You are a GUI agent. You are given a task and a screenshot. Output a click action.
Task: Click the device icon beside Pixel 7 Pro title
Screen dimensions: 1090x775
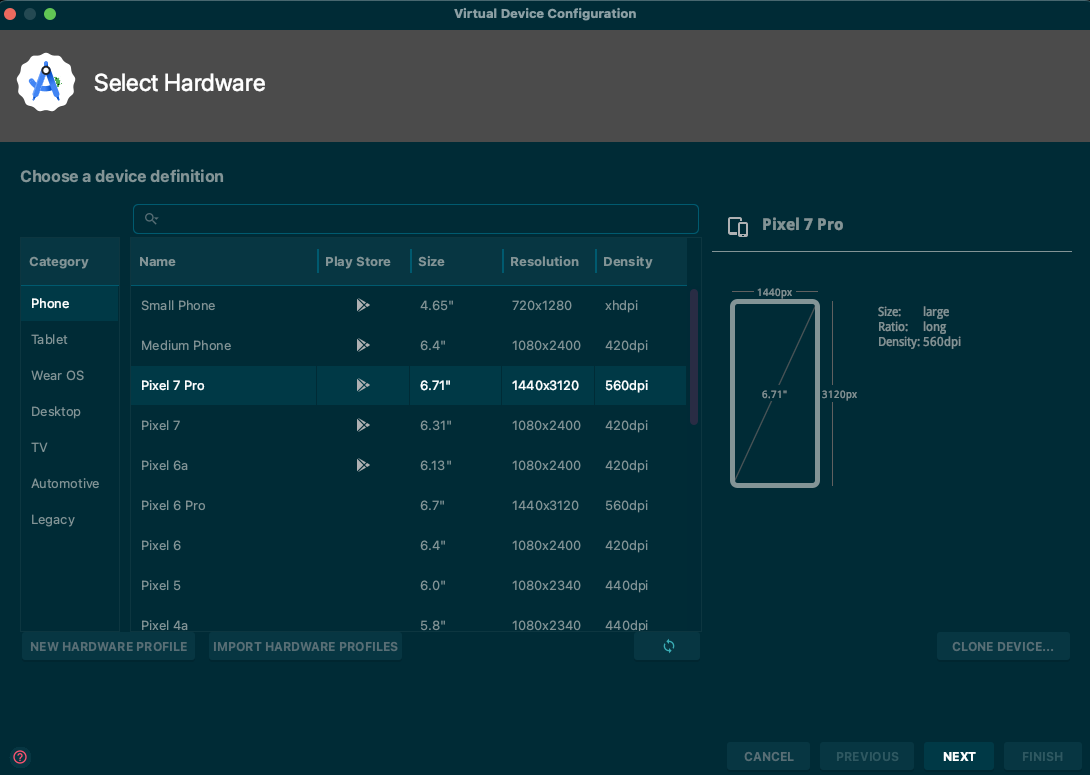click(738, 227)
